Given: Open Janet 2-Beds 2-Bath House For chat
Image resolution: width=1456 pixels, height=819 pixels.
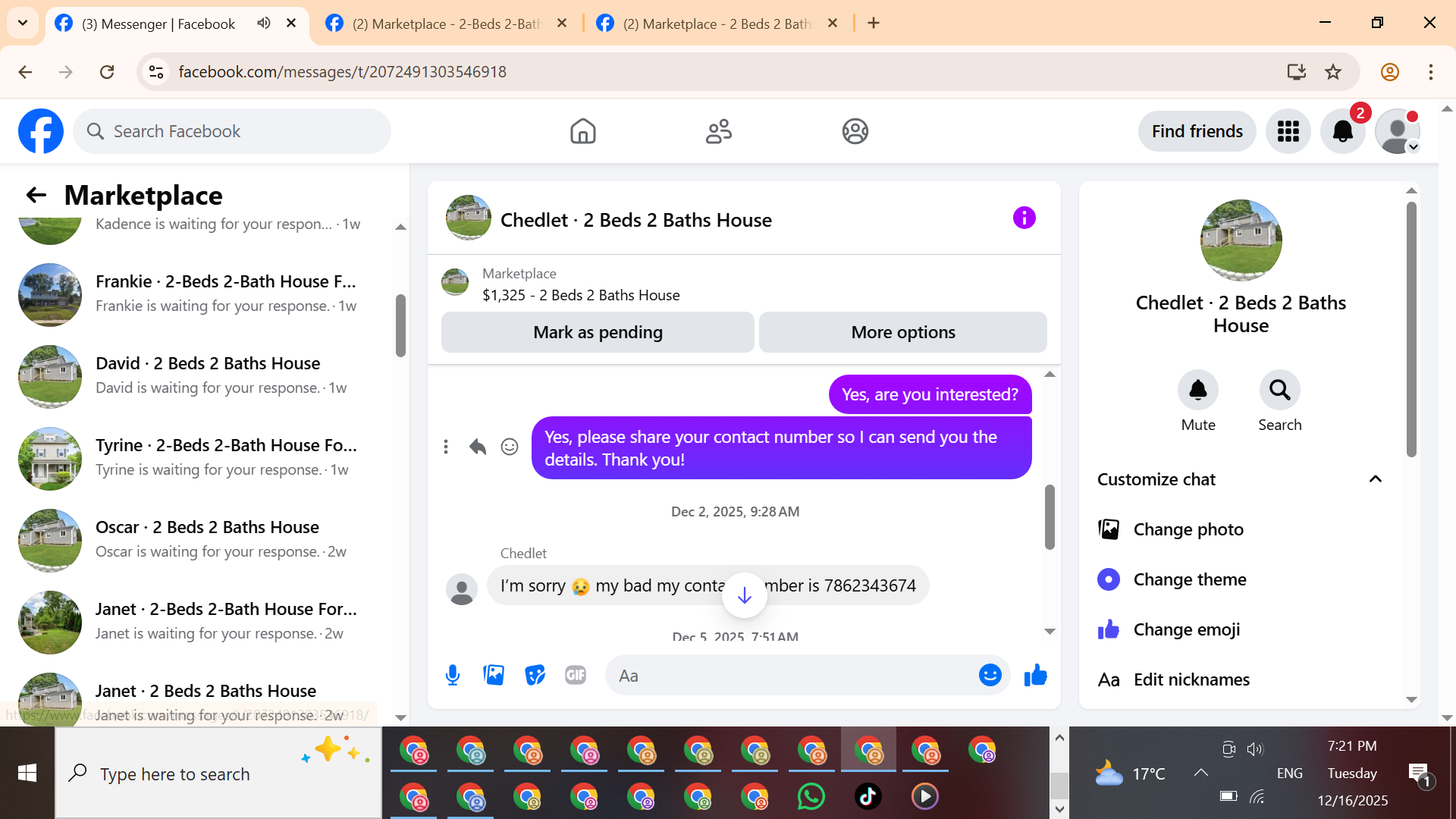Looking at the screenshot, I should coord(199,621).
